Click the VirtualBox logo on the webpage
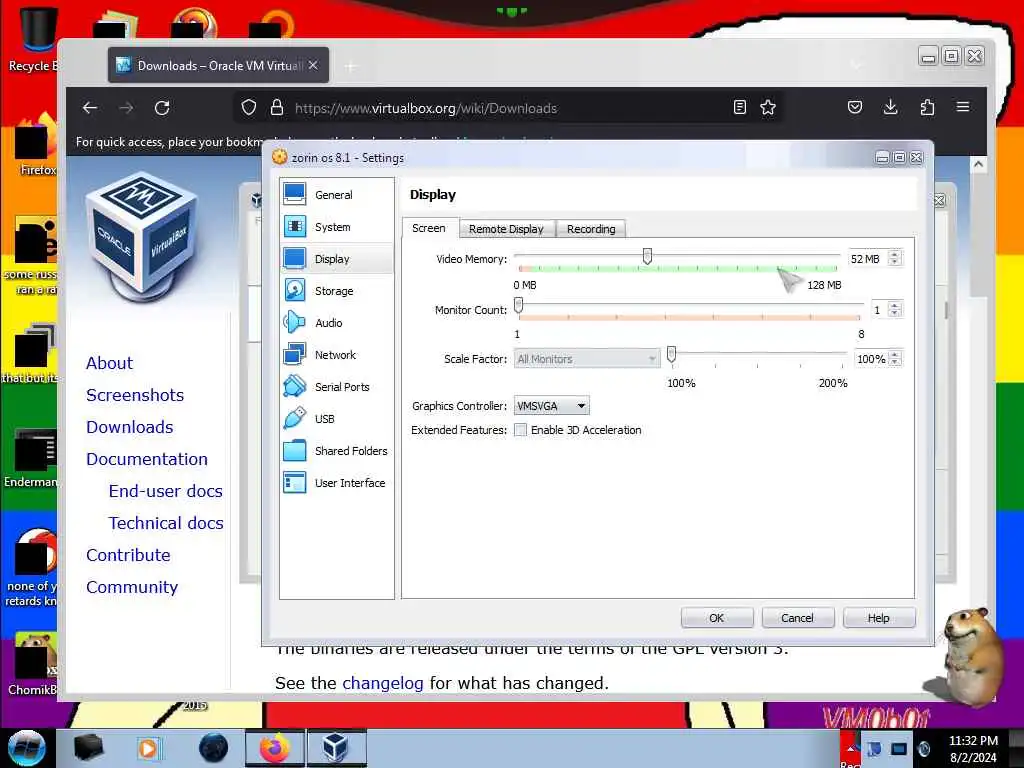The height and width of the screenshot is (768, 1024). pyautogui.click(x=142, y=236)
